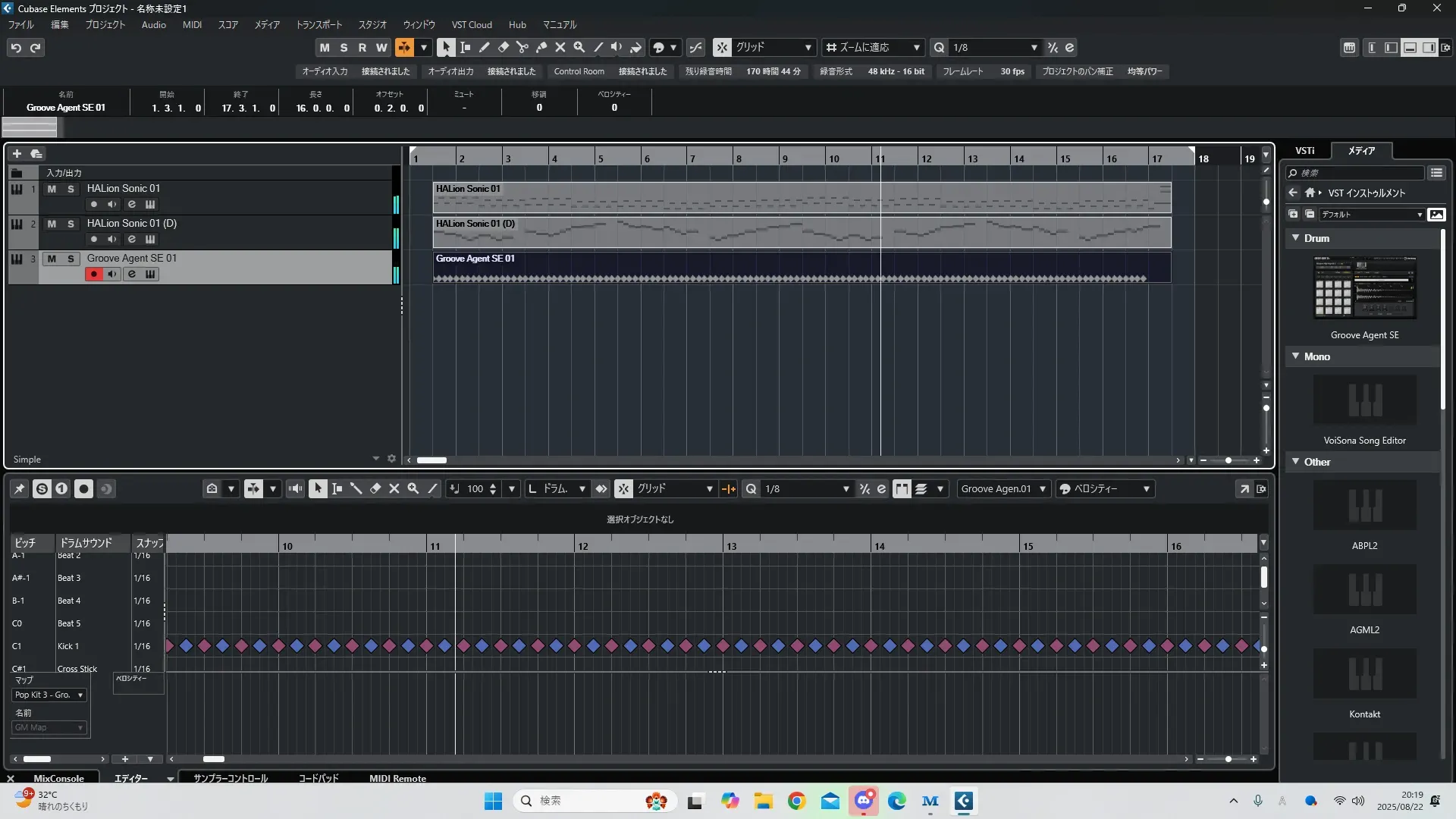This screenshot has height=819, width=1456.
Task: Open the MixConsole lower zone tab
Action: 58,778
